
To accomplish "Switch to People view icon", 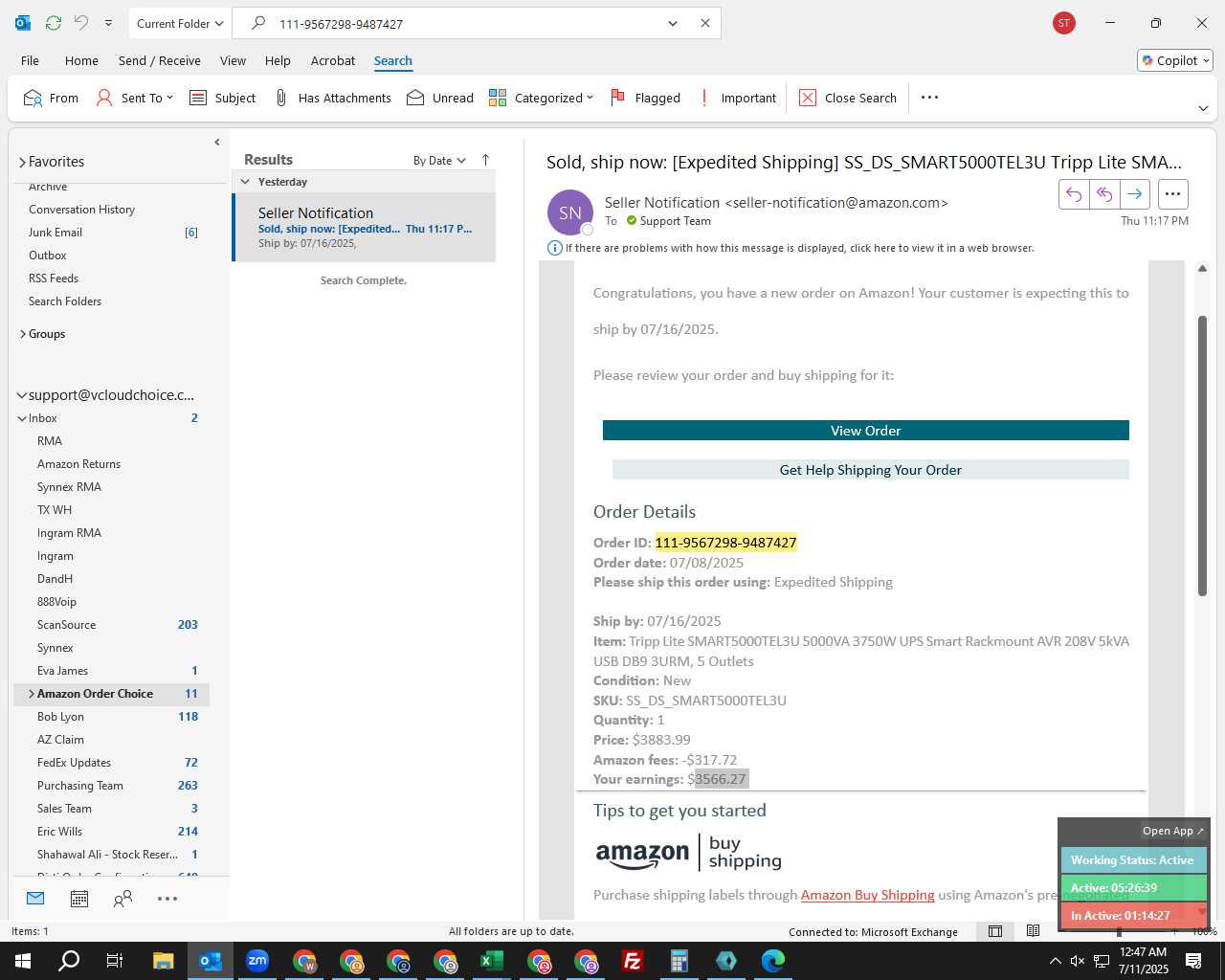I will (123, 899).
